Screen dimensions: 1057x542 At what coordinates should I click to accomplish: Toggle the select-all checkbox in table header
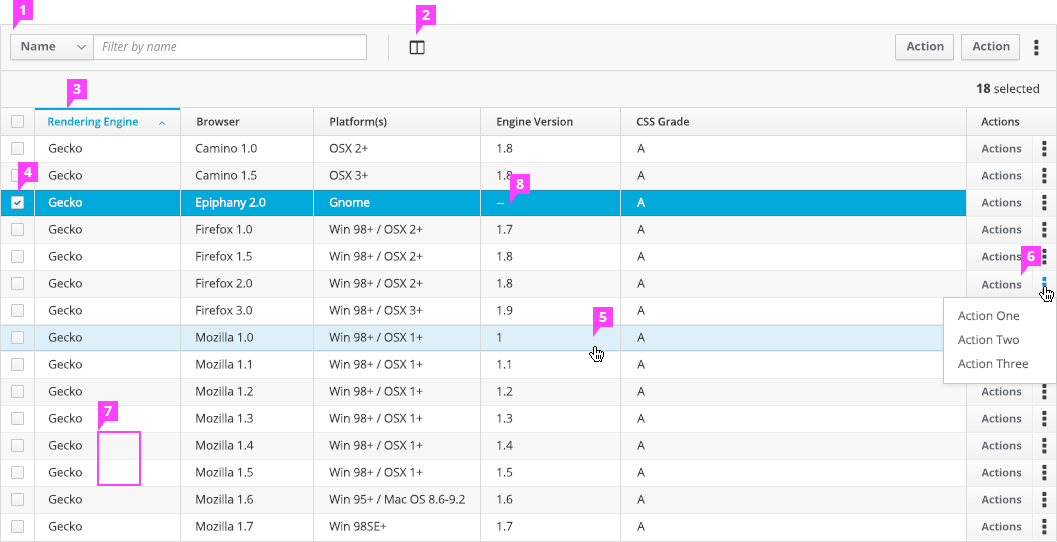(18, 122)
